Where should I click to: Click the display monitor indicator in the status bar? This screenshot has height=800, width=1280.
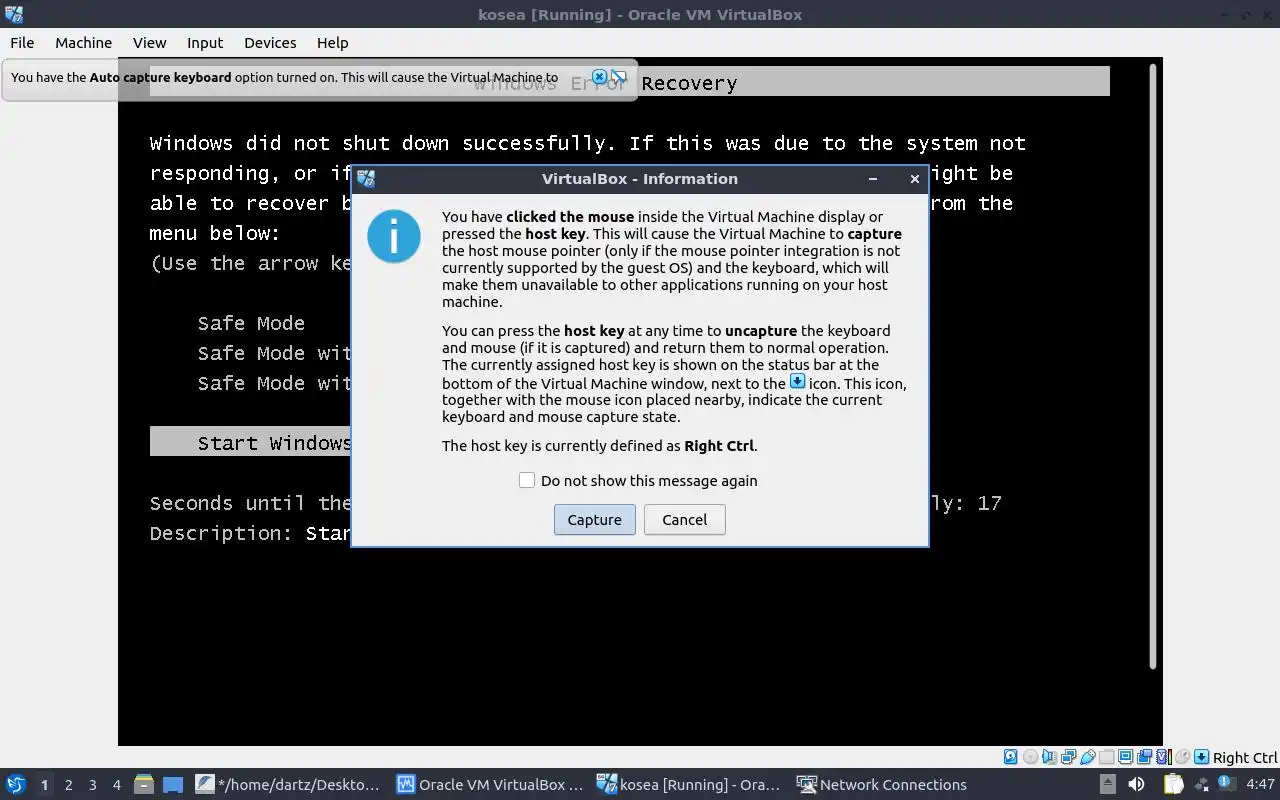tap(1125, 757)
